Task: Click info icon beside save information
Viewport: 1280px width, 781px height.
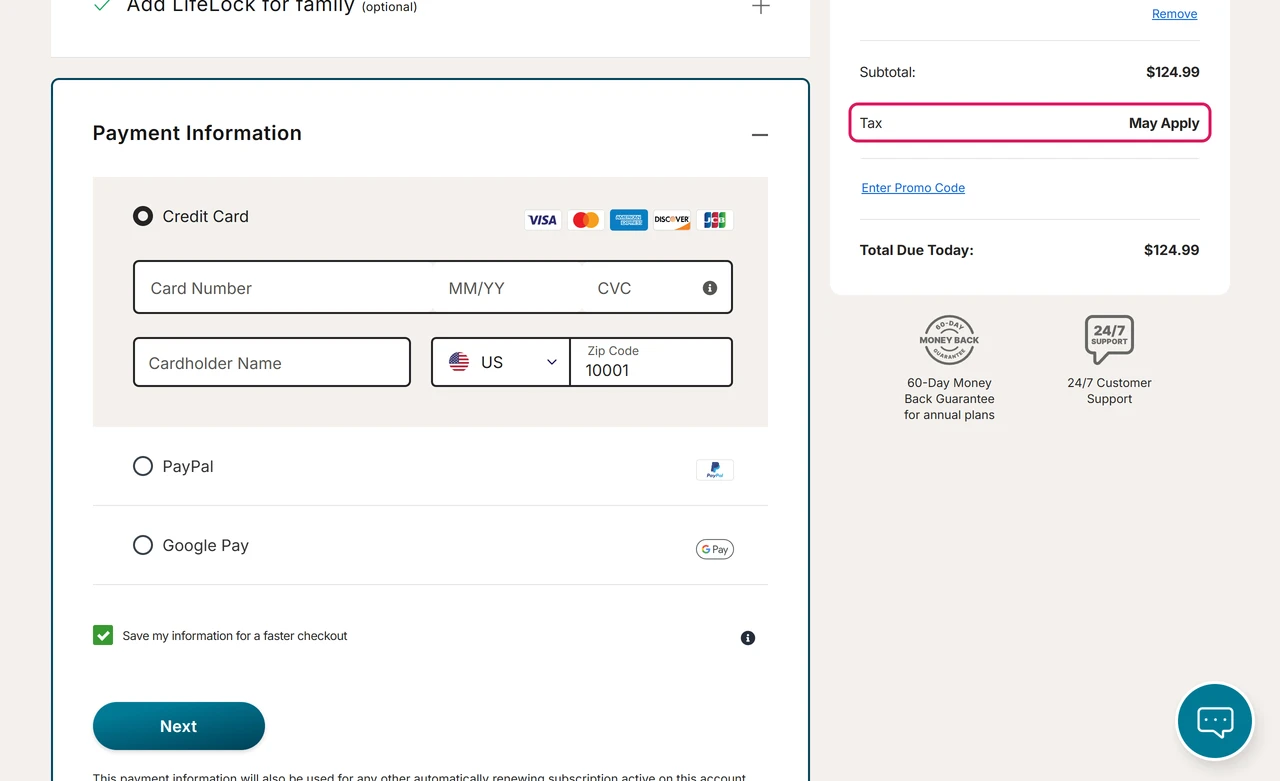Action: pyautogui.click(x=748, y=638)
